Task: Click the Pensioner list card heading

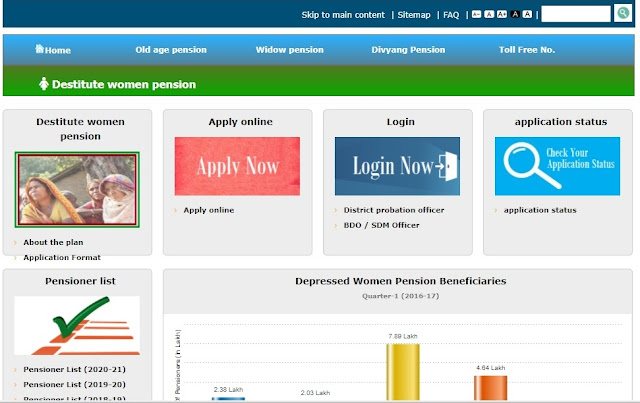Action: [x=80, y=281]
